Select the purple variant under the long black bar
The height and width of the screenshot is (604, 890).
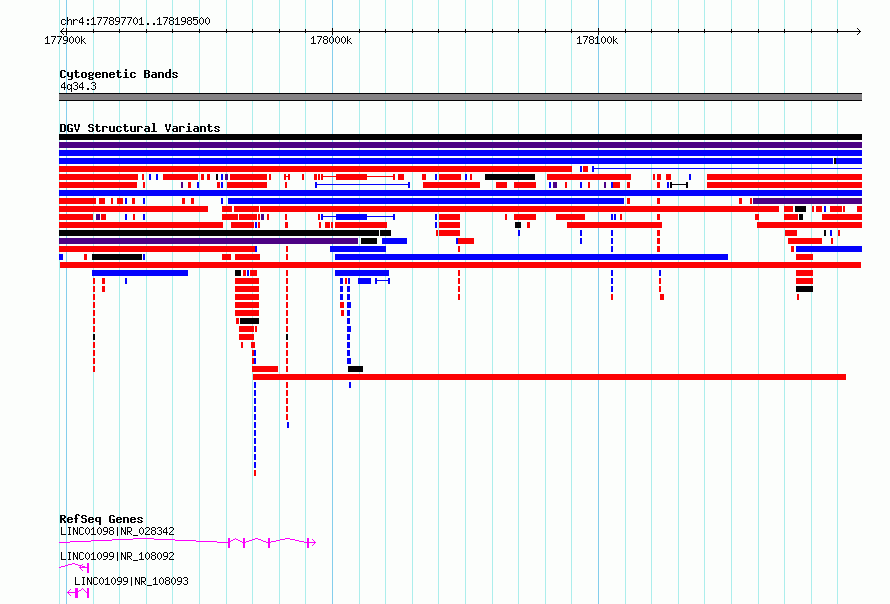click(x=208, y=241)
